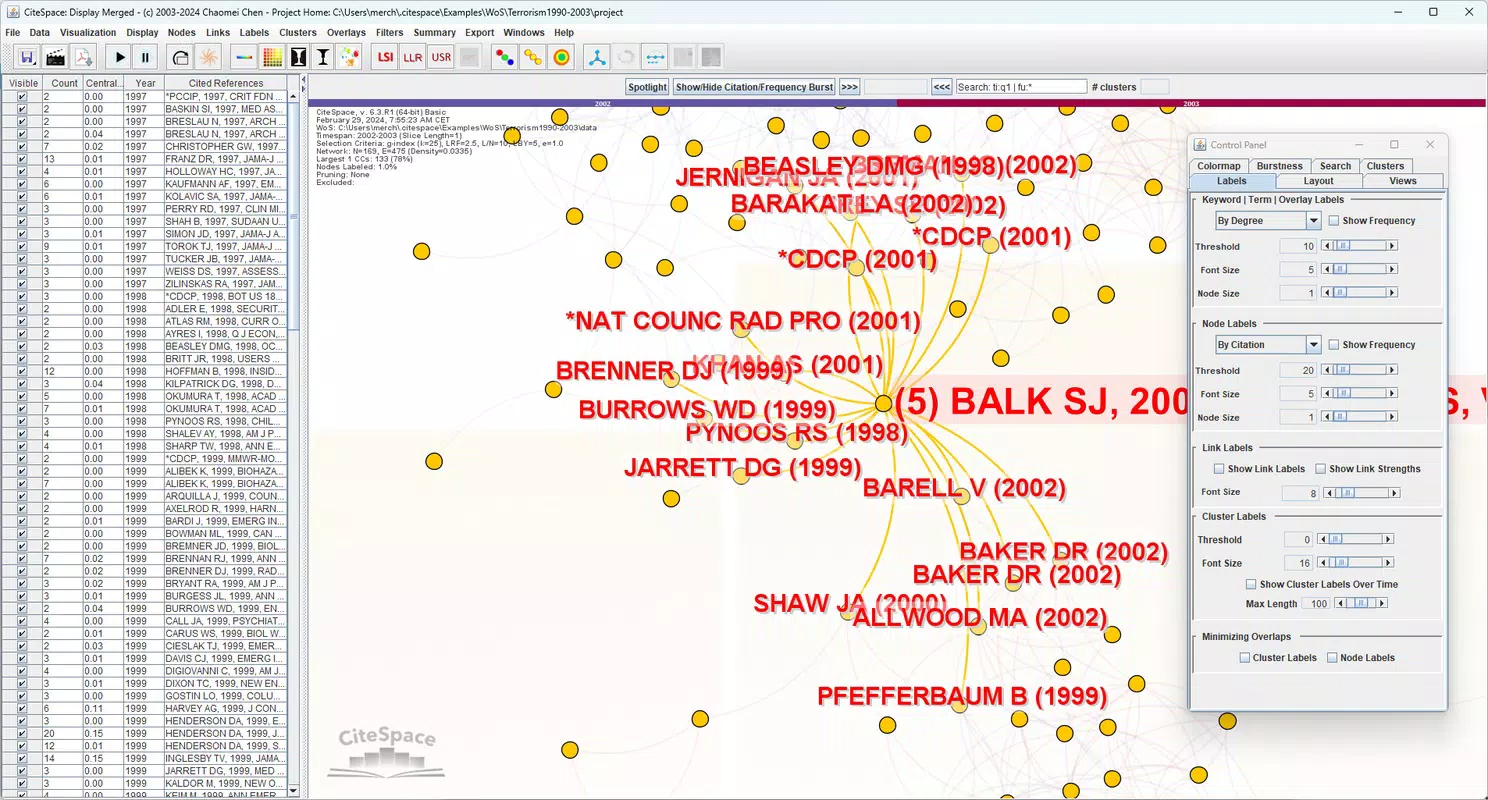Click the blue dashed timeline icon
This screenshot has height=800, width=1488.
pyautogui.click(x=655, y=57)
